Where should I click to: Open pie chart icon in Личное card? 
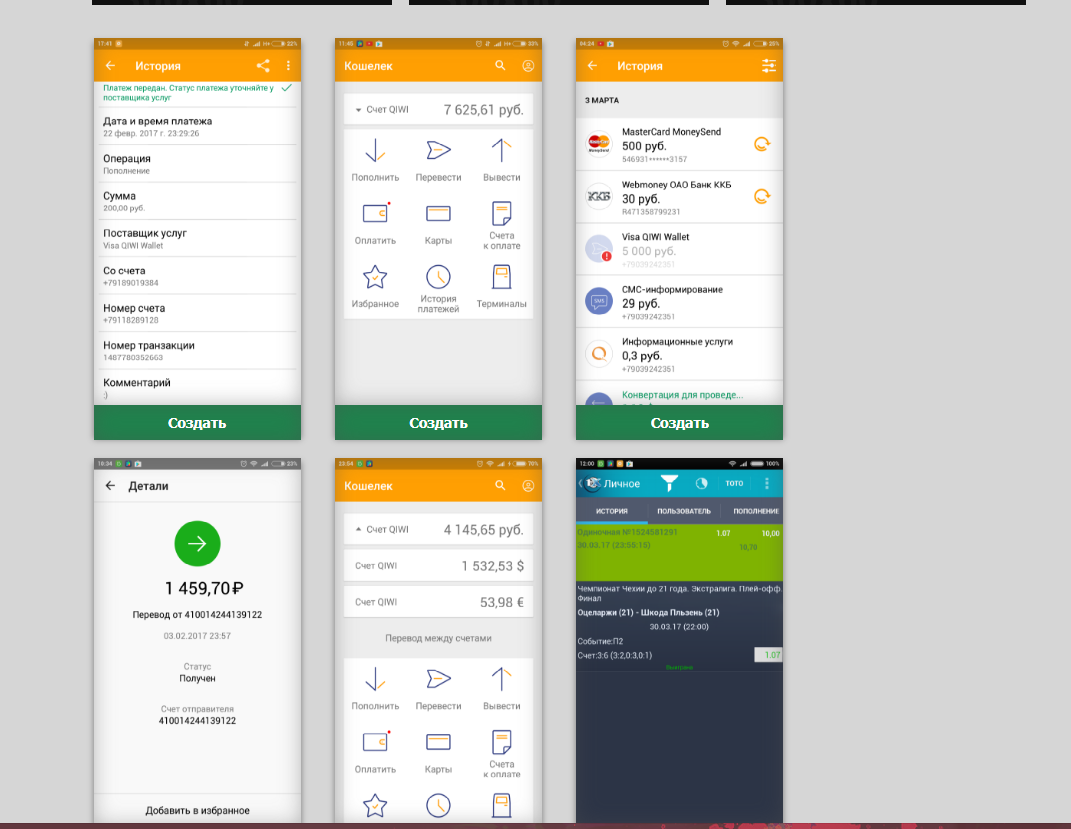point(701,483)
